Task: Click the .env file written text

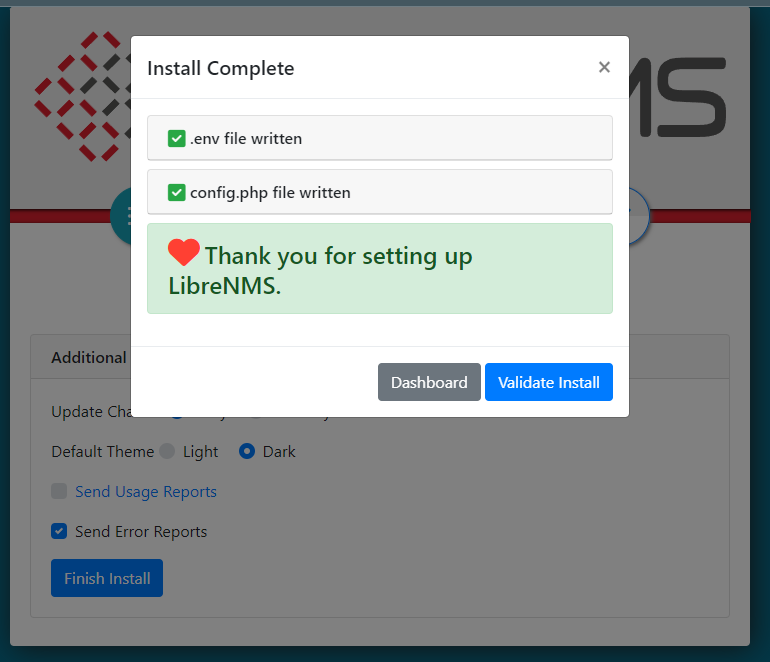Action: [246, 138]
